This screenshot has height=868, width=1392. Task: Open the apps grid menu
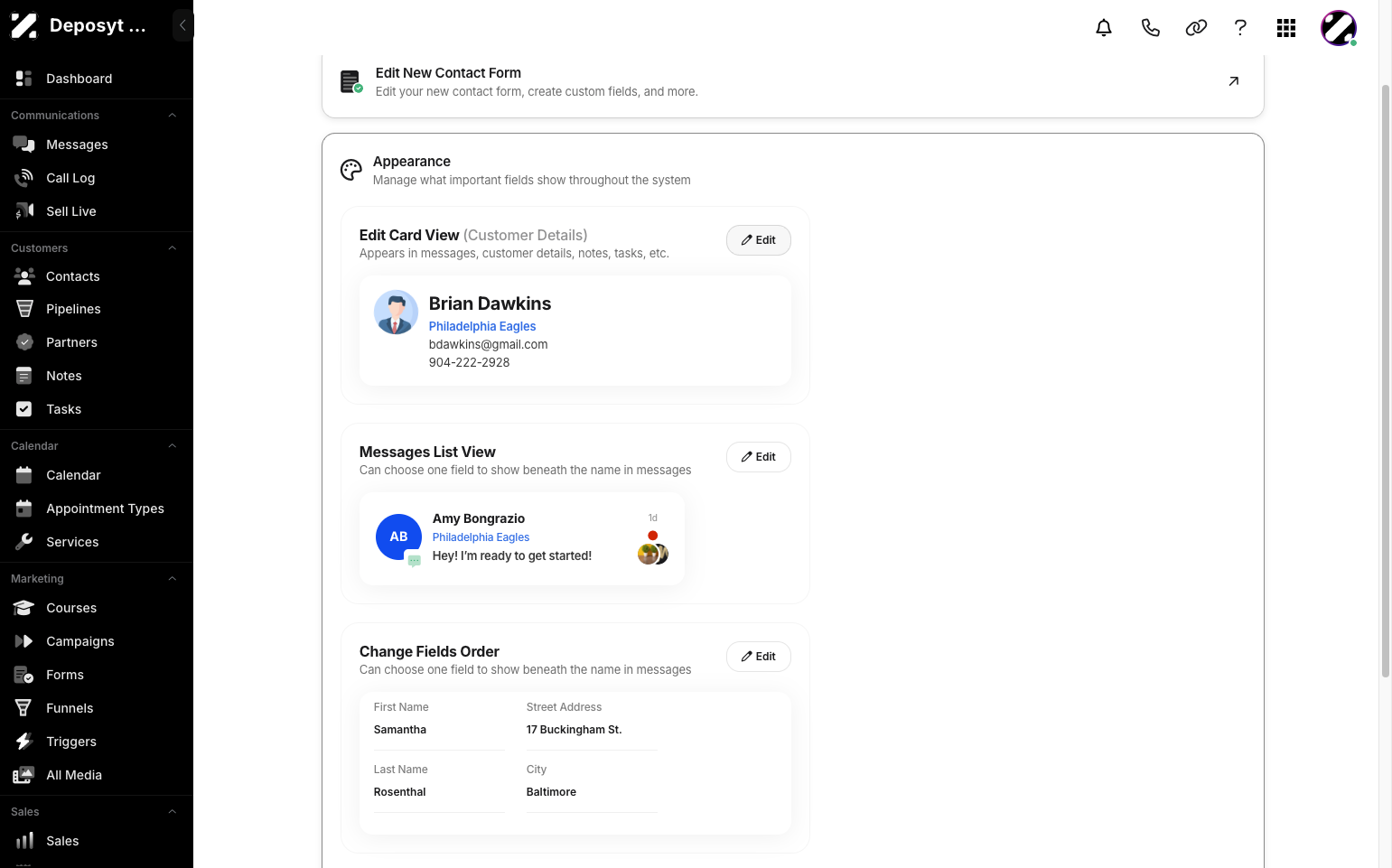pos(1286,28)
